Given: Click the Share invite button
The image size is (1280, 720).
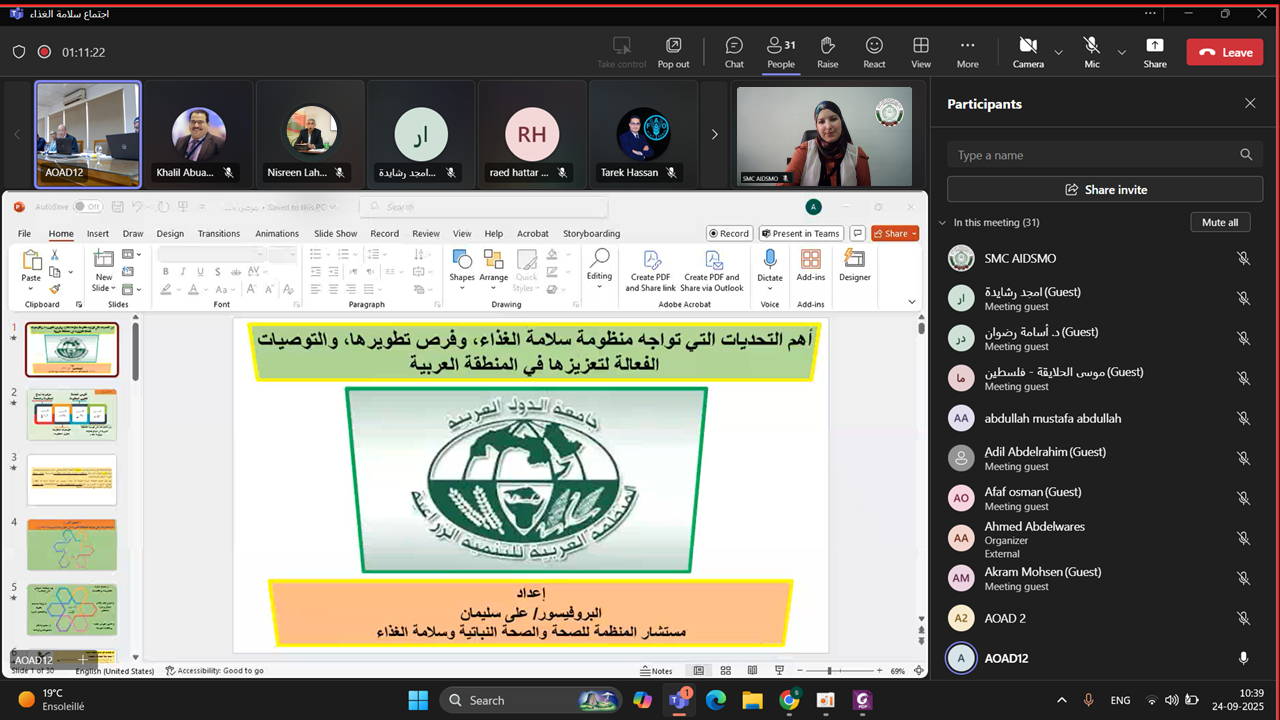Looking at the screenshot, I should (1105, 189).
